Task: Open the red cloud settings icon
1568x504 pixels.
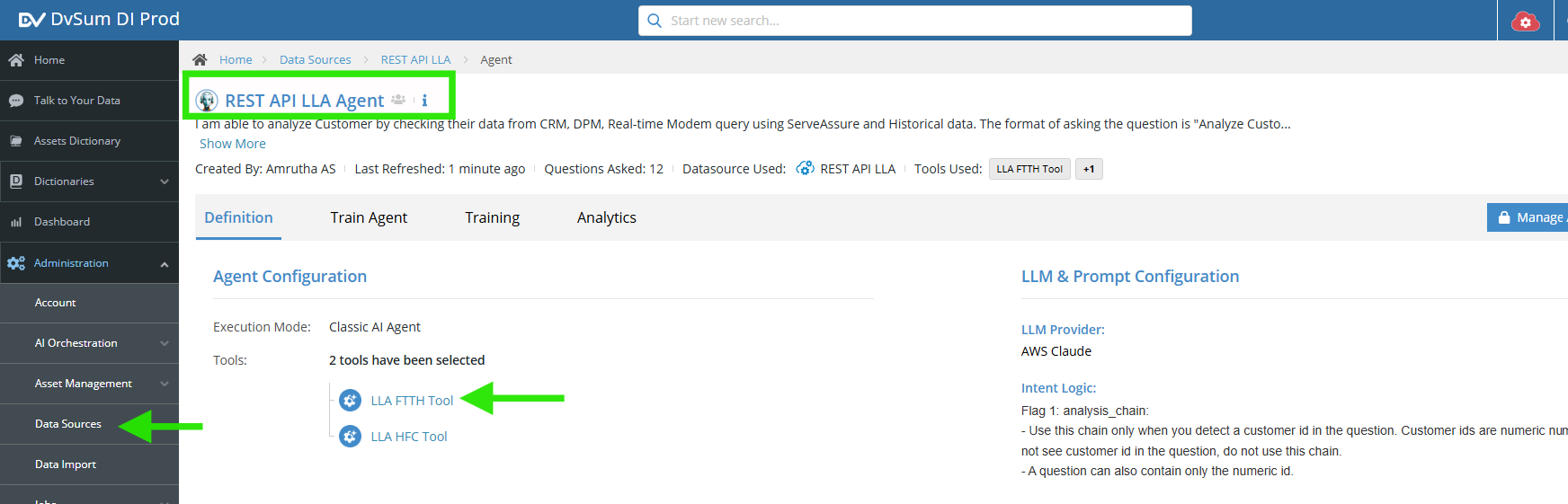Action: click(1525, 21)
